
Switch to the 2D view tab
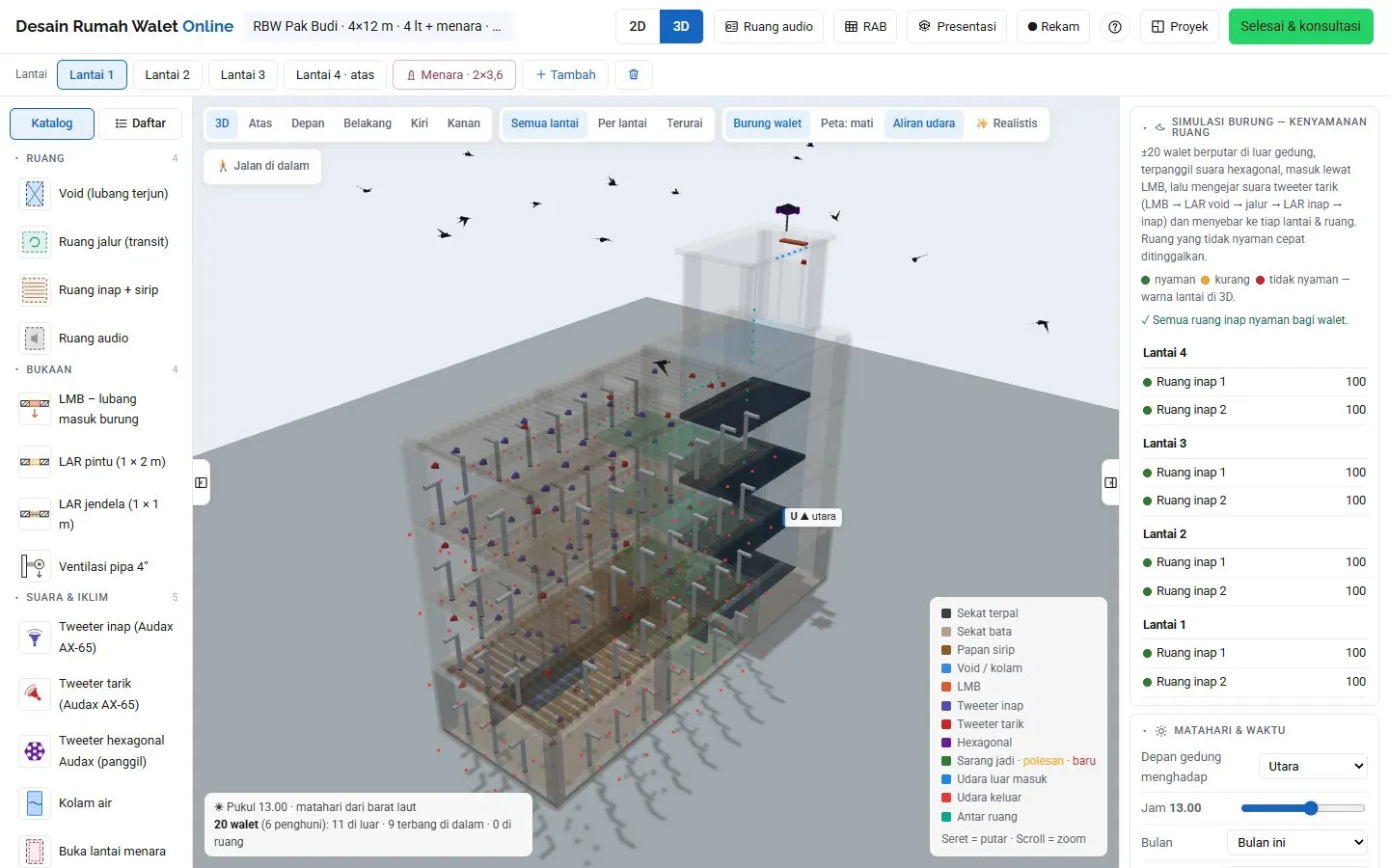(x=638, y=27)
